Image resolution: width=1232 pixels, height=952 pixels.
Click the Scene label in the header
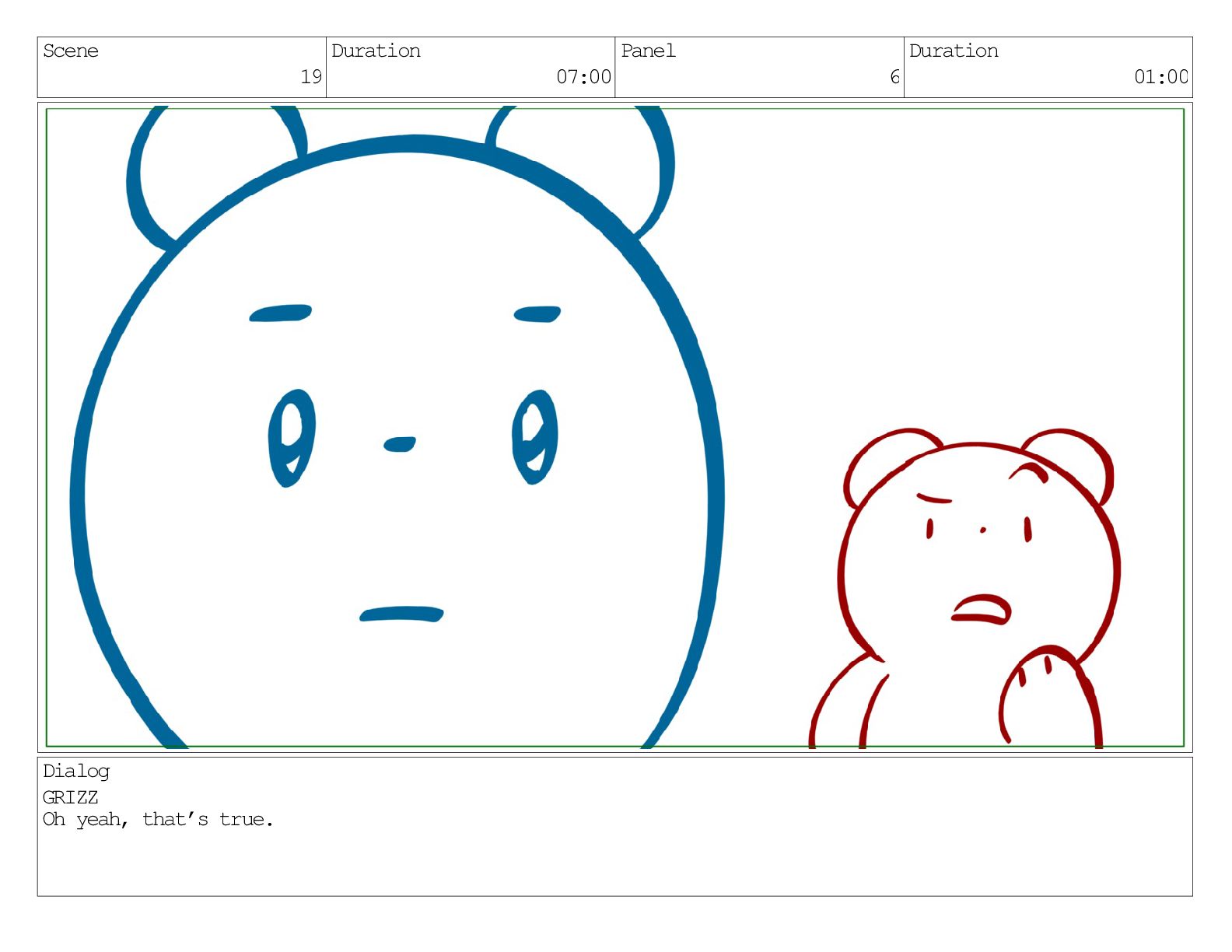click(x=71, y=51)
